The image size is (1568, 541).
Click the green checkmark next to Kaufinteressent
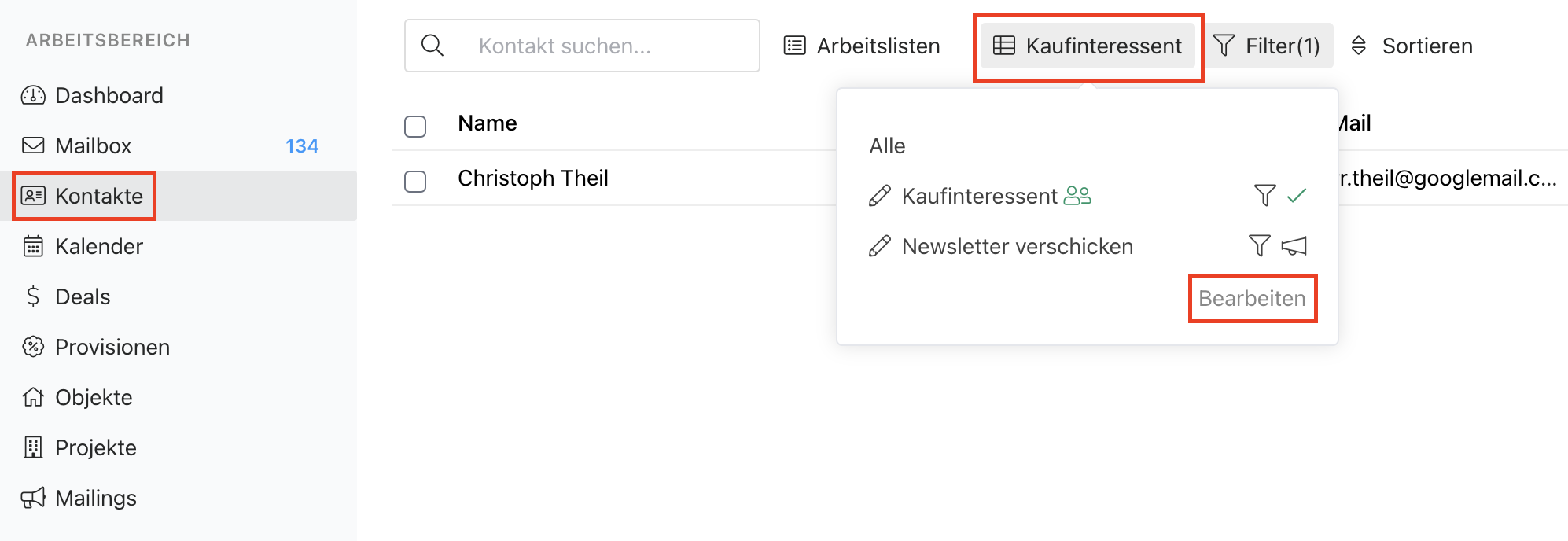click(x=1297, y=195)
